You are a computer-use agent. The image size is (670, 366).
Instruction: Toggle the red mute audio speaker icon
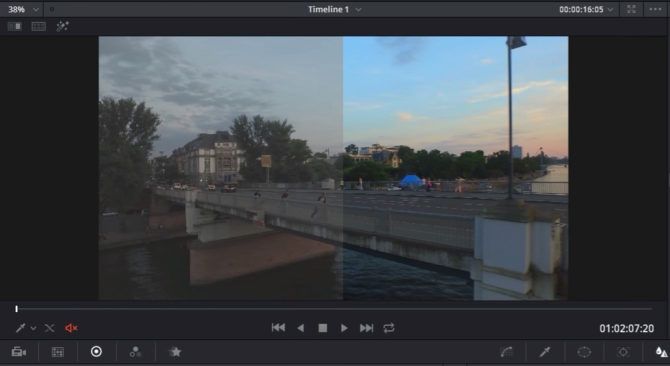(x=71, y=328)
